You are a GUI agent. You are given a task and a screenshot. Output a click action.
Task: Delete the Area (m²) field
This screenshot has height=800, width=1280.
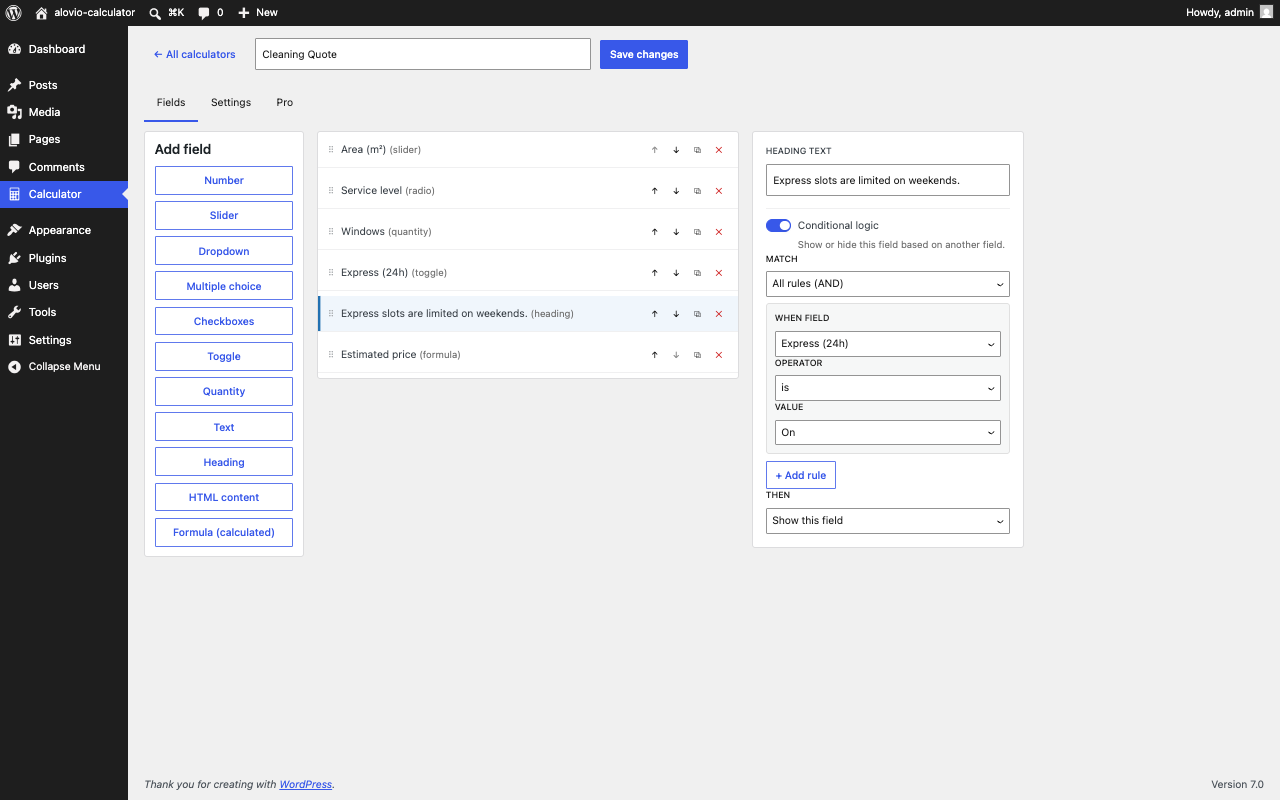click(x=718, y=150)
